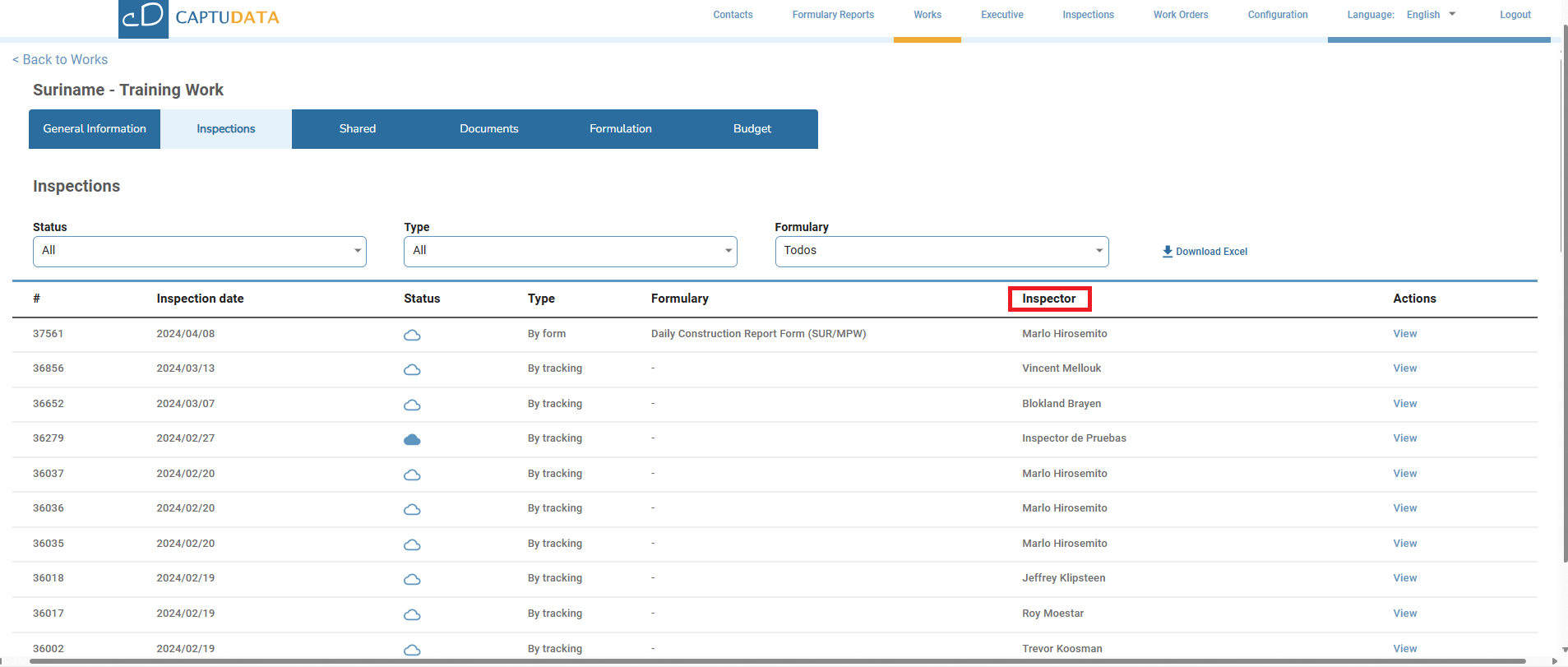
Task: Open the Formulary filter dropdown
Action: (x=941, y=251)
